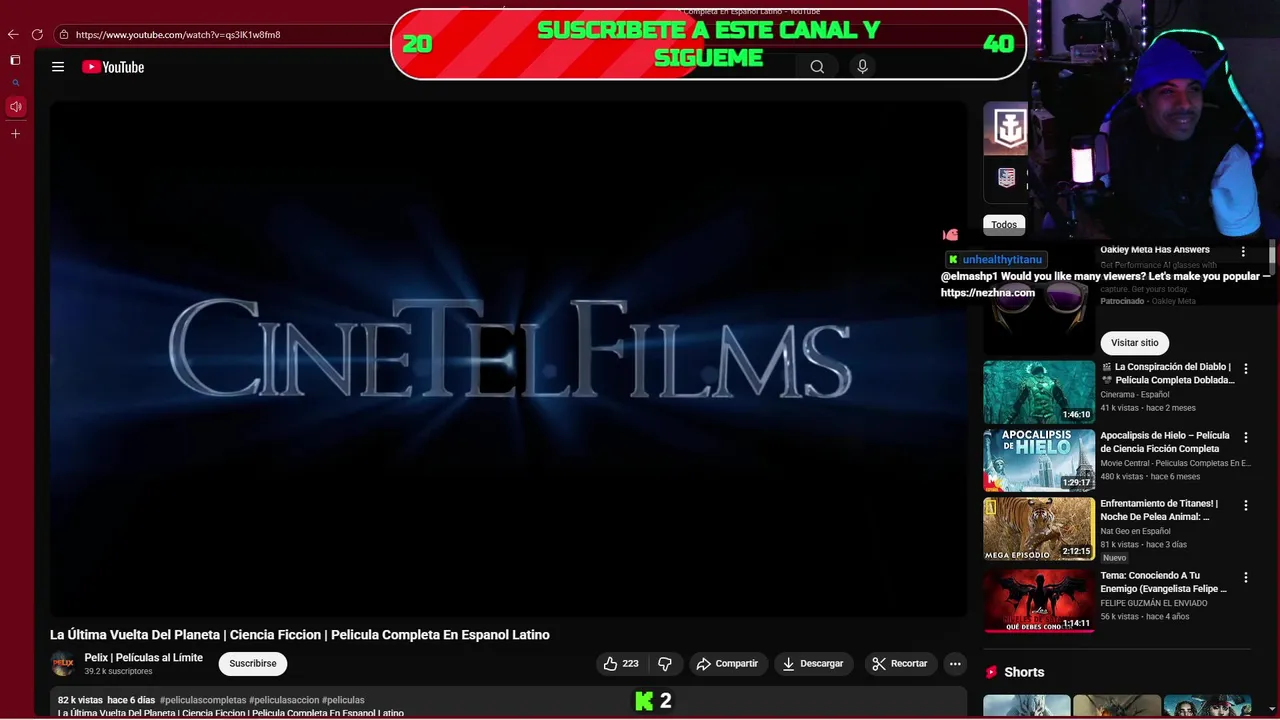Click the Shorts section icon
The height and width of the screenshot is (720, 1280).
click(x=992, y=672)
